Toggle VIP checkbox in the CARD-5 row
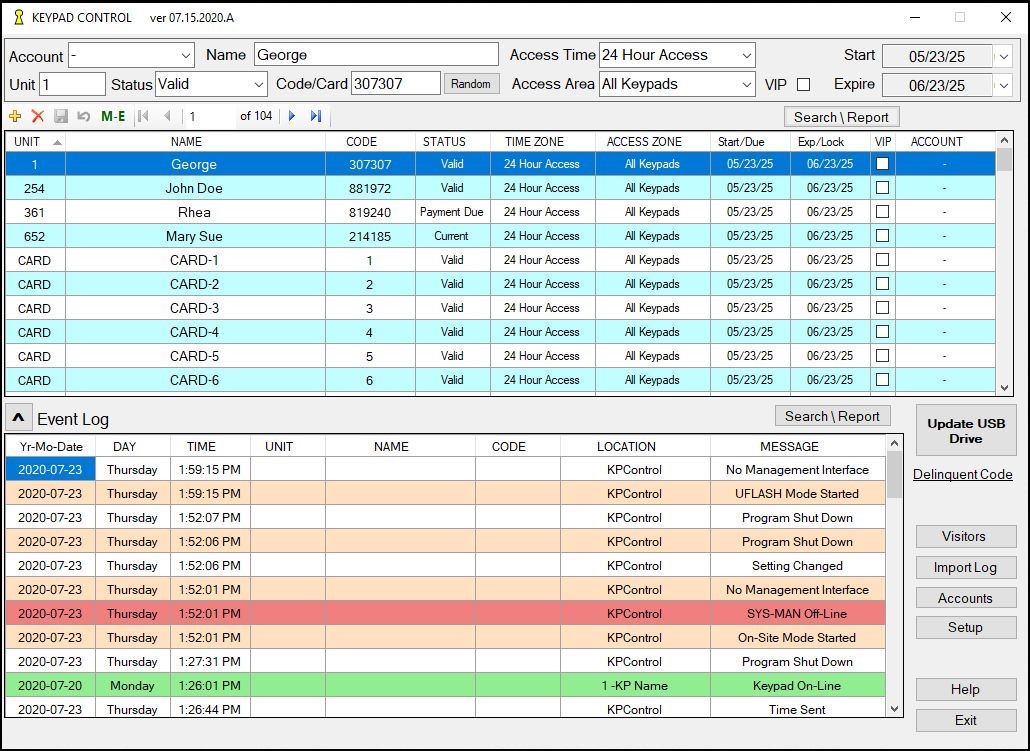Image resolution: width=1030 pixels, height=751 pixels. click(x=882, y=355)
